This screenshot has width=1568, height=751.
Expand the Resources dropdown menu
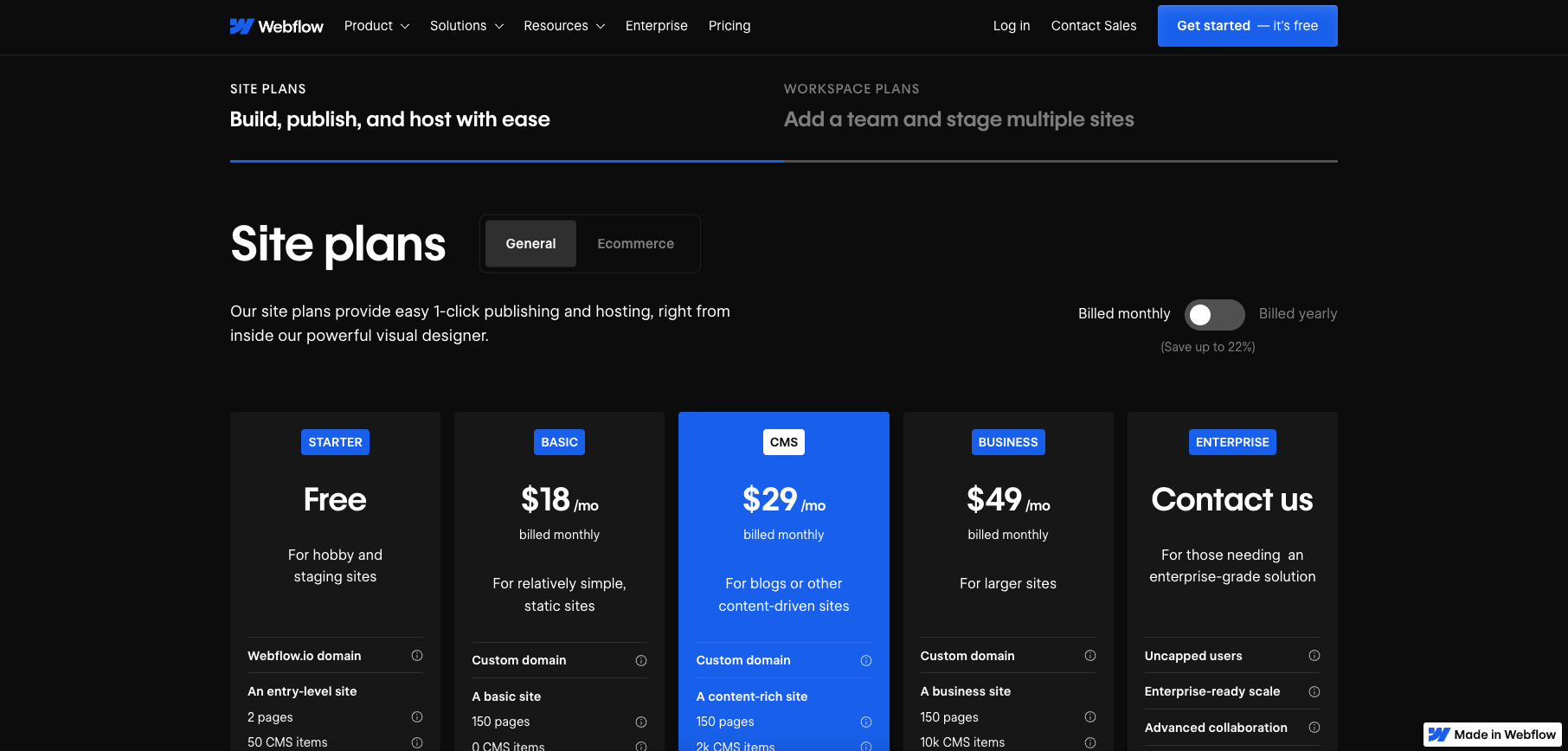[564, 26]
